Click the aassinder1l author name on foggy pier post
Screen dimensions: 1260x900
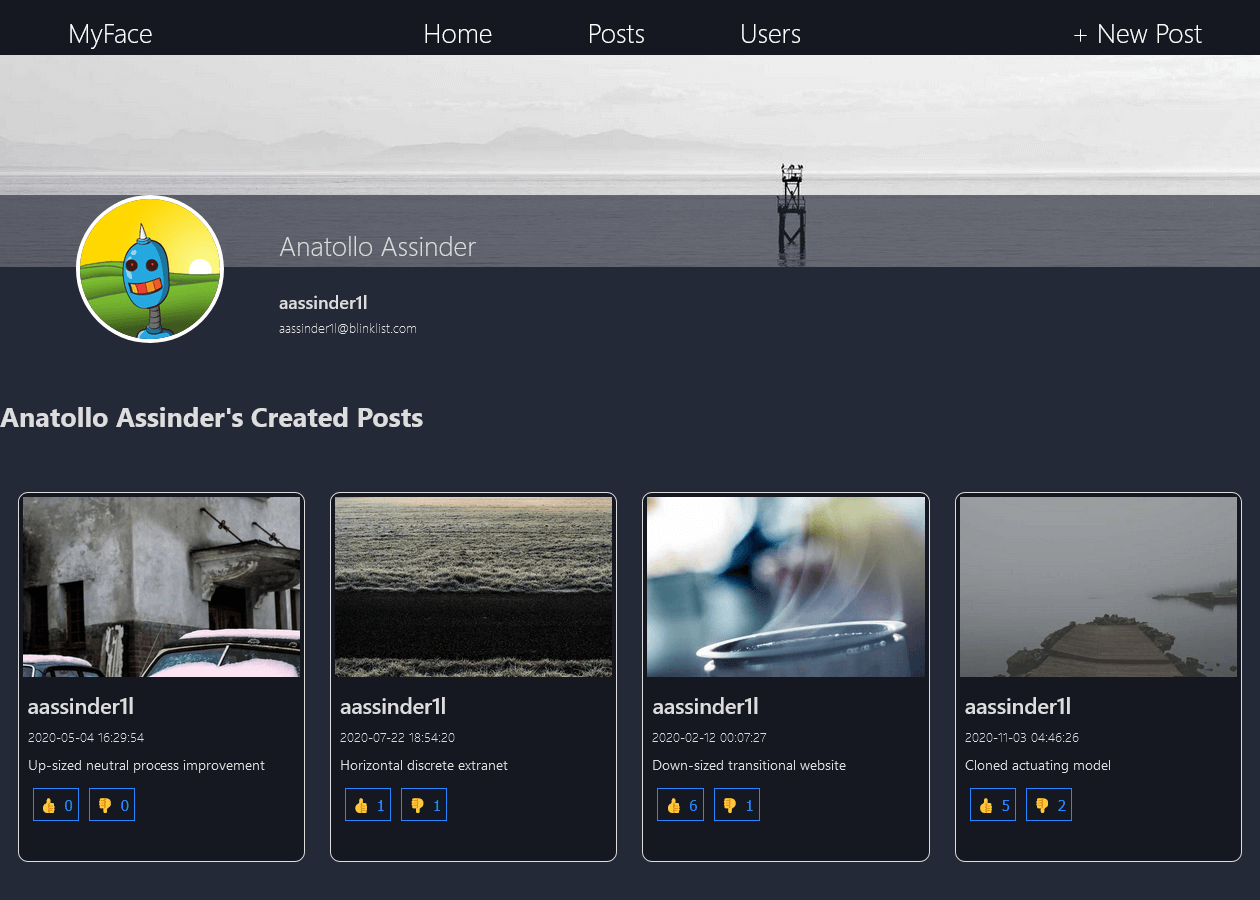click(x=1017, y=707)
